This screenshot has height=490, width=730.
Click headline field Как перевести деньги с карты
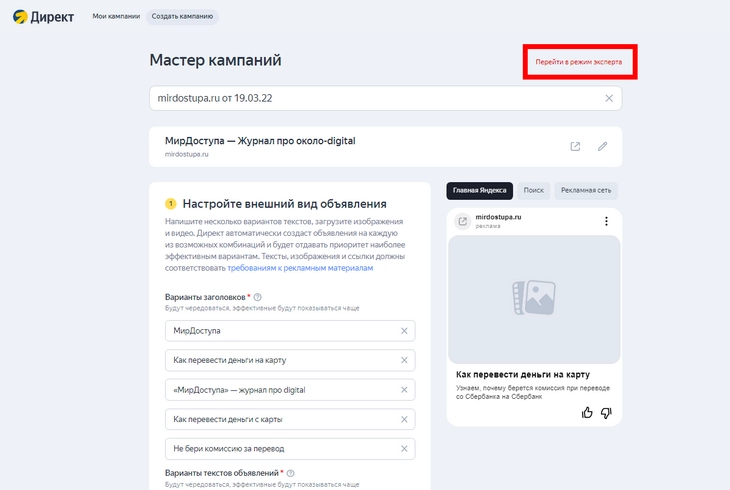pos(290,419)
